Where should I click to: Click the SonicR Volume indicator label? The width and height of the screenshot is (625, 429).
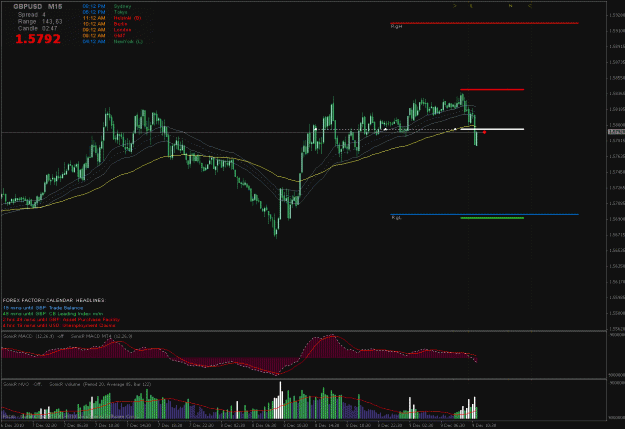tap(100, 384)
